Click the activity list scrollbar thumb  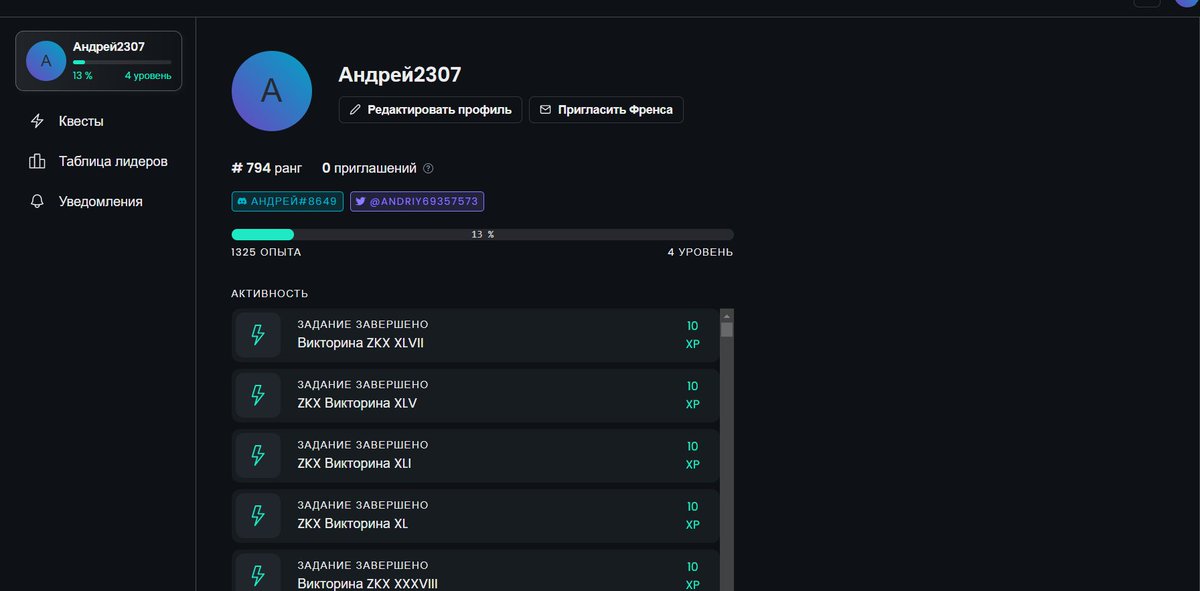pyautogui.click(x=727, y=329)
